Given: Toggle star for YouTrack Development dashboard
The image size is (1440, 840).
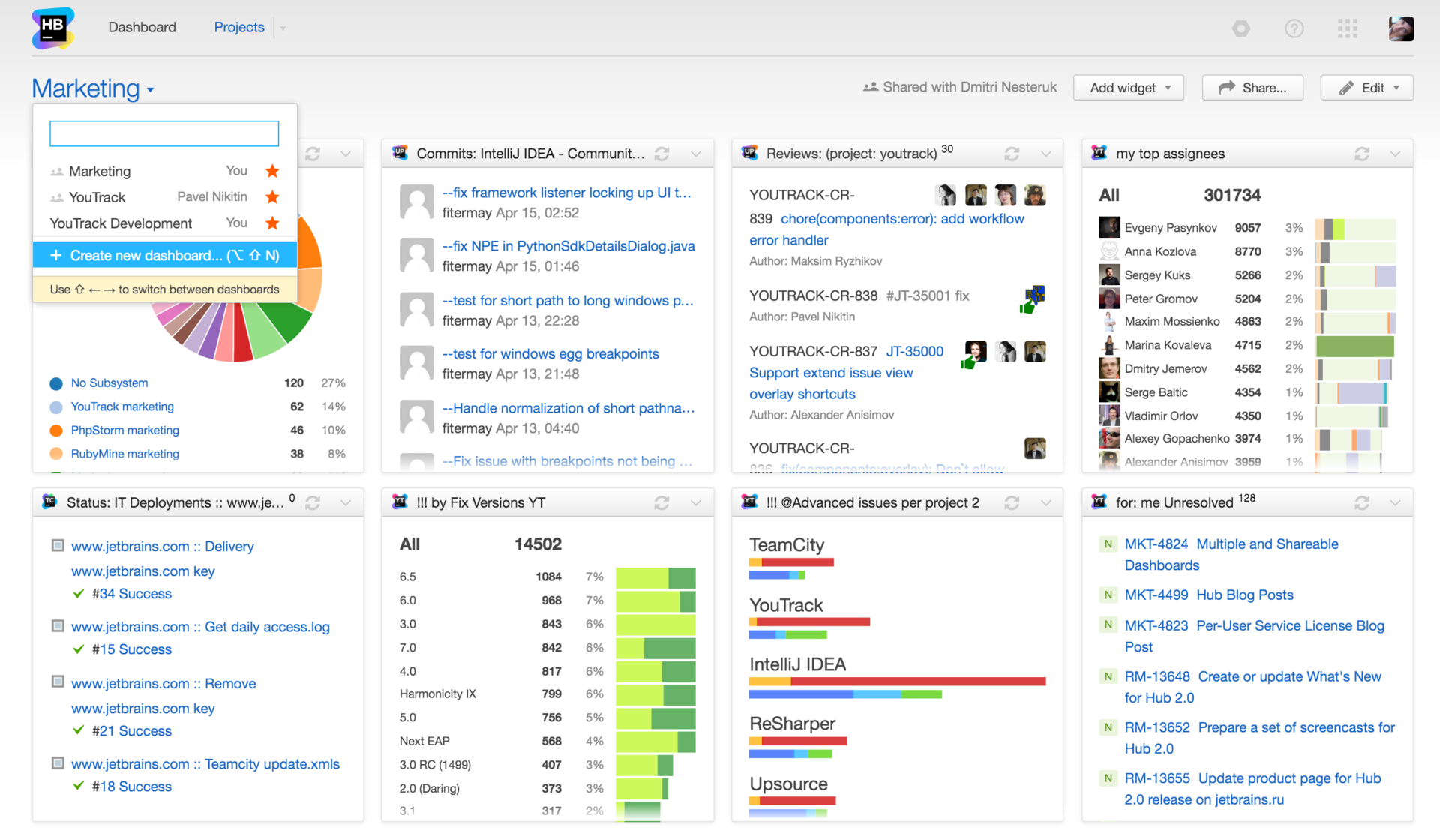Looking at the screenshot, I should tap(272, 223).
